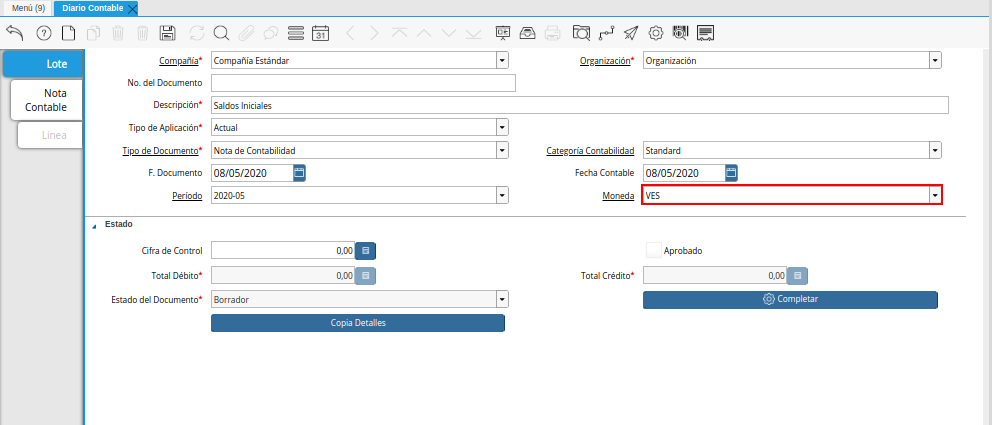
Task: Click the last toolbar certificate icon
Action: (x=705, y=33)
